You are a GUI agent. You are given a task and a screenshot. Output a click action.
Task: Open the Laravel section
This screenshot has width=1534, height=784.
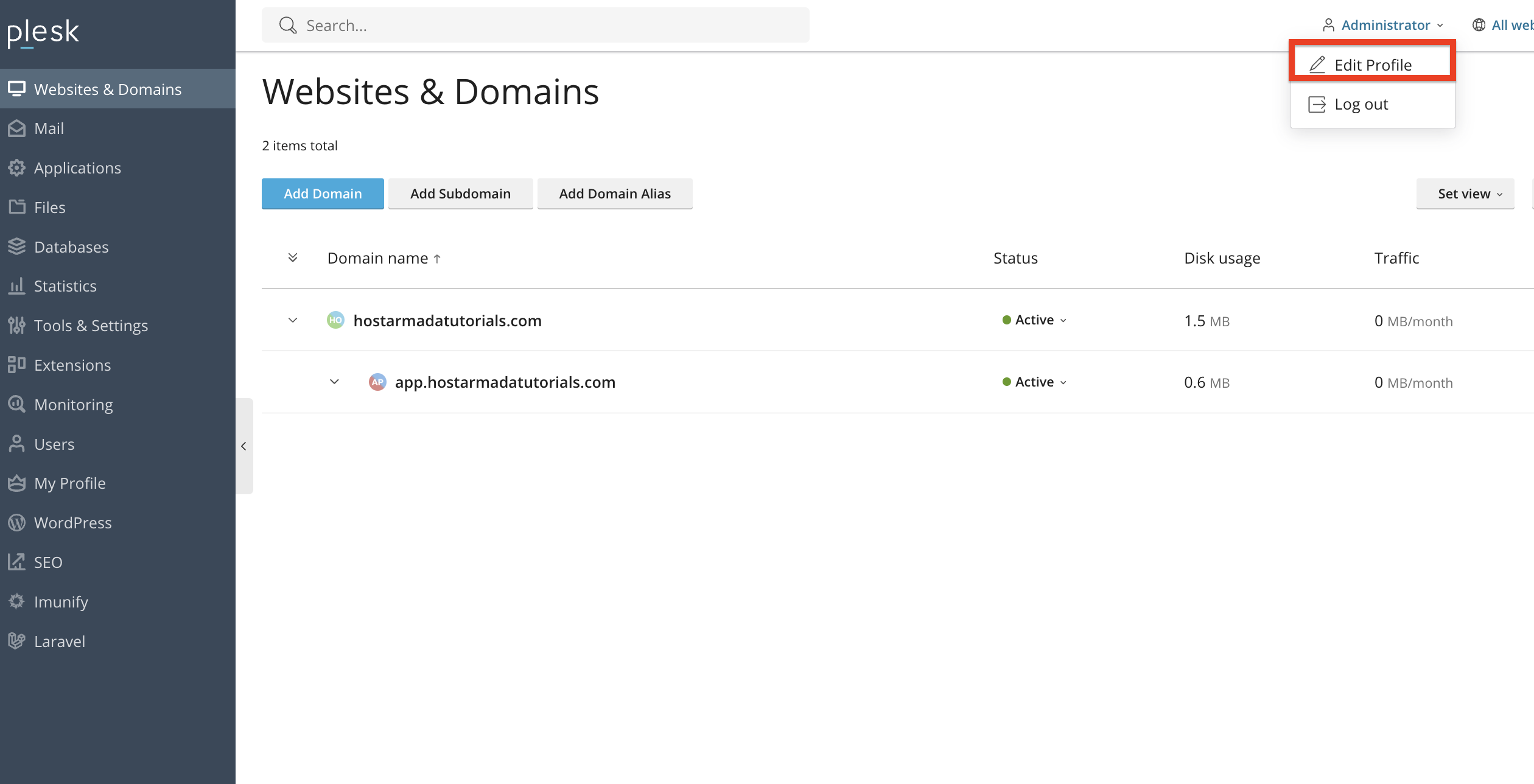tap(117, 642)
